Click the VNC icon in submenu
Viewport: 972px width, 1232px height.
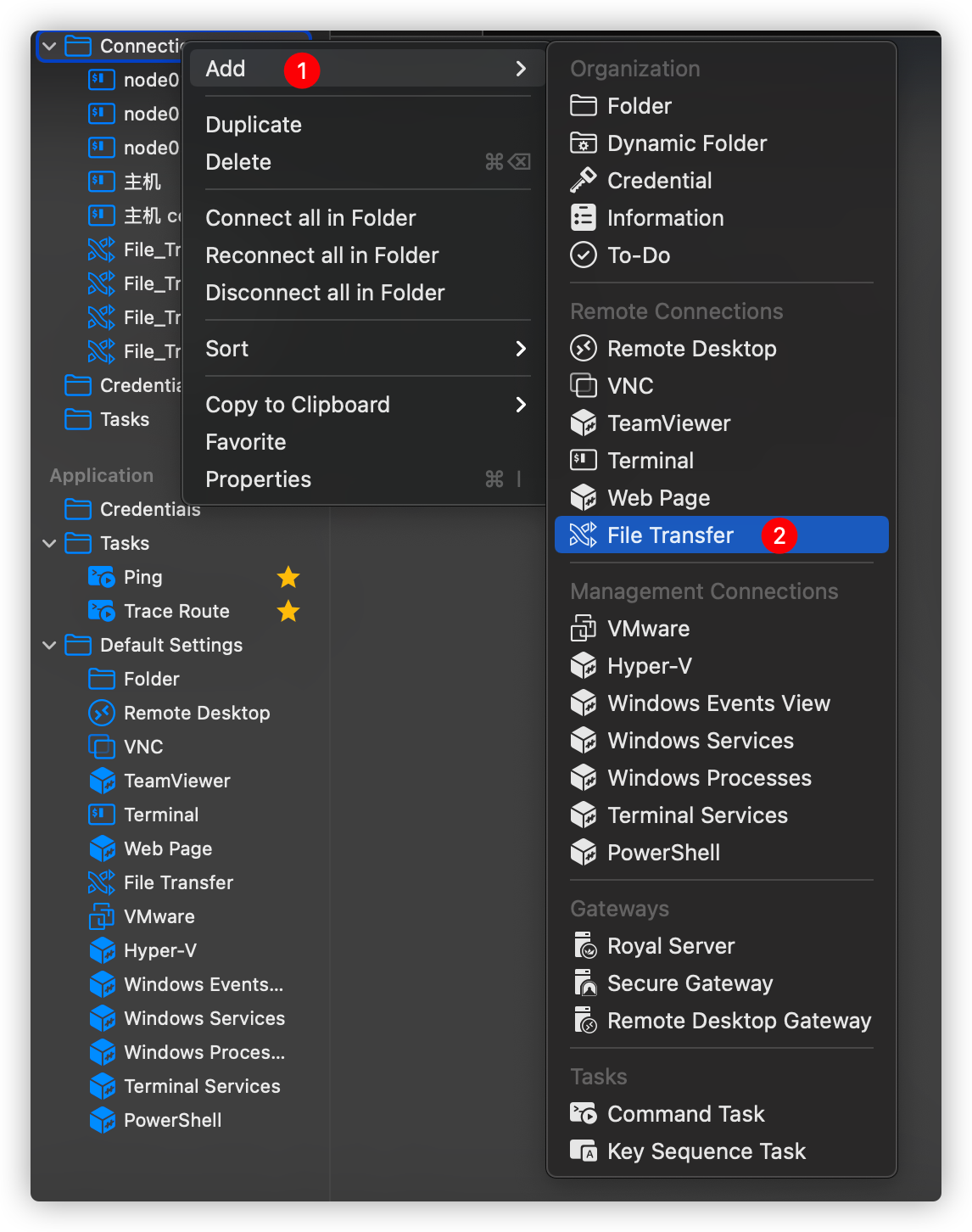coord(584,386)
